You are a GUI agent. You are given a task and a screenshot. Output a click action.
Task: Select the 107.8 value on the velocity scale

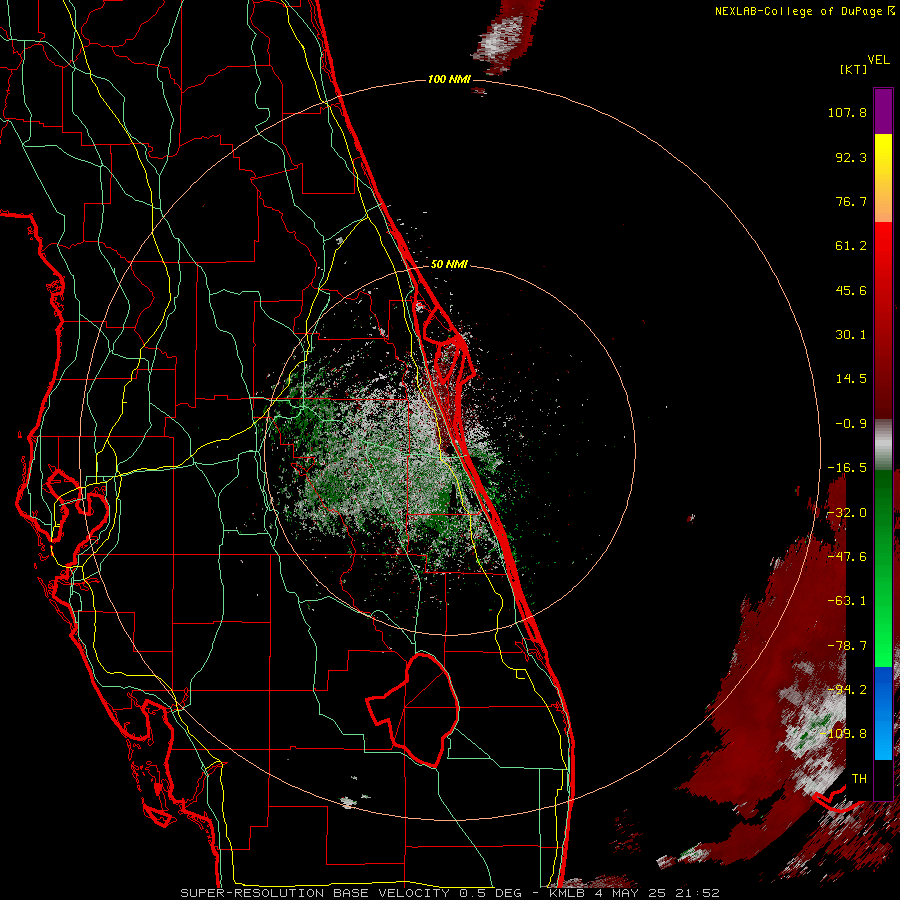(x=847, y=112)
